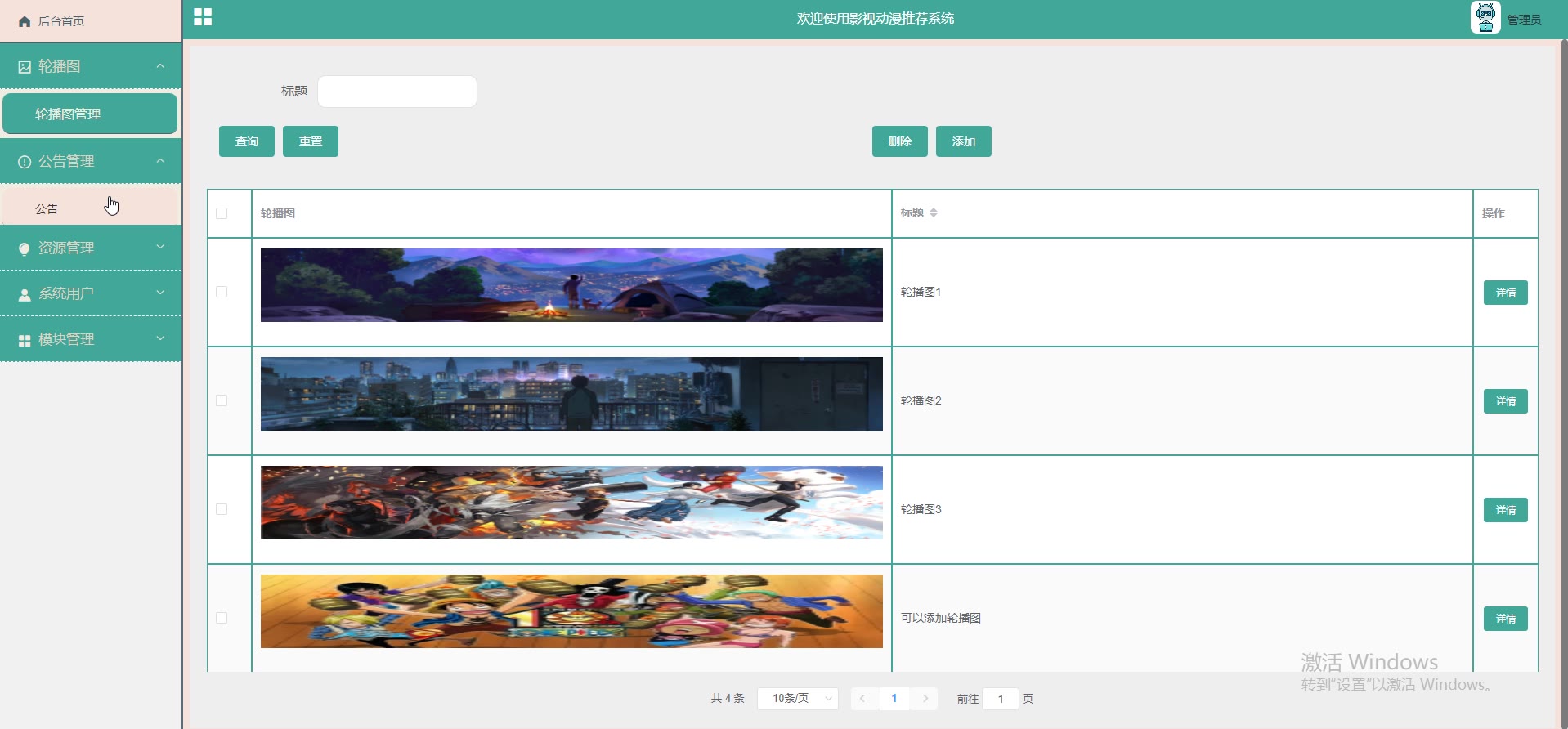This screenshot has width=1568, height=729.
Task: Click the 操作 column header
Action: [x=1494, y=213]
